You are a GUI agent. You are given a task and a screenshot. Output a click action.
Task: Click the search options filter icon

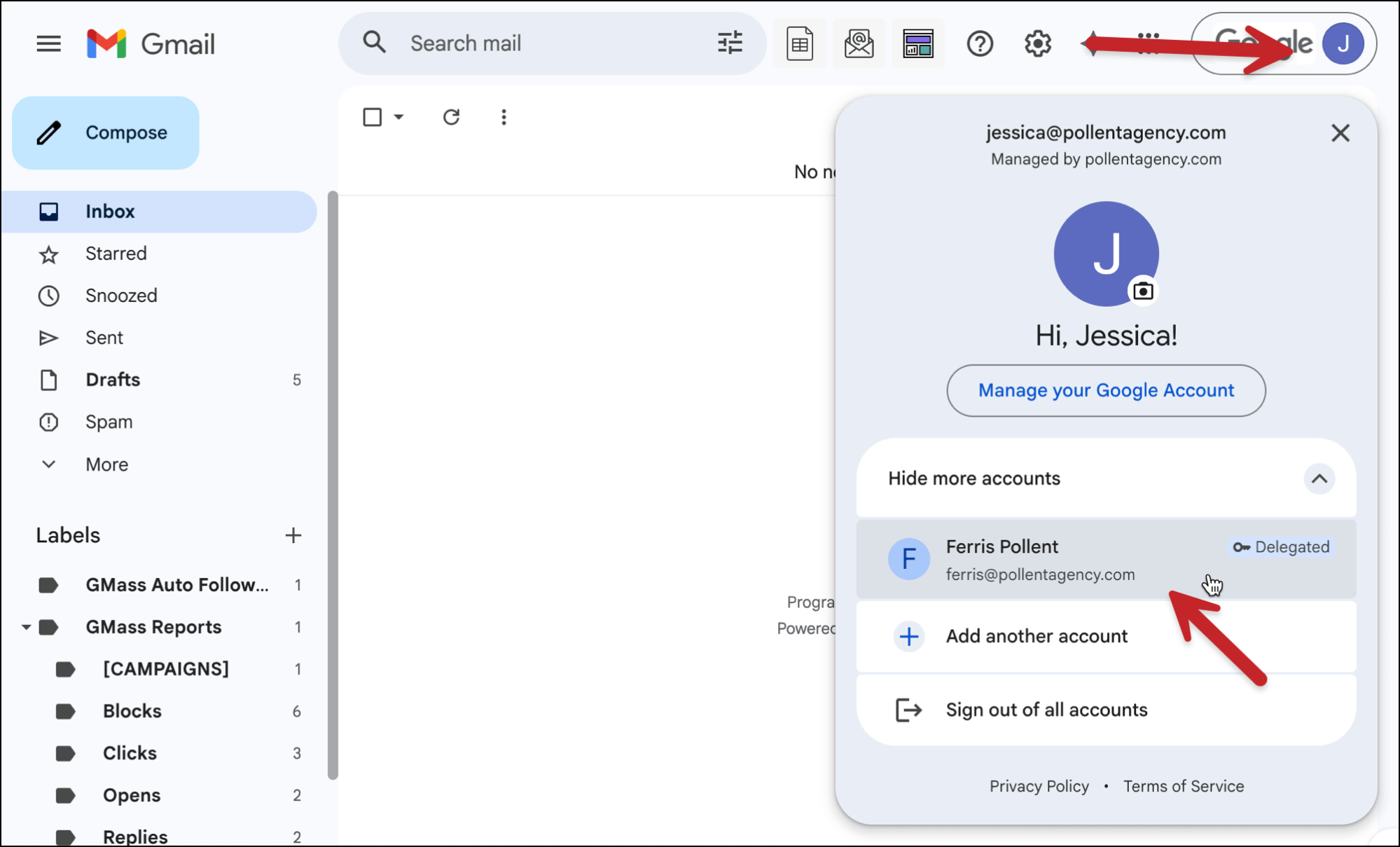(730, 43)
